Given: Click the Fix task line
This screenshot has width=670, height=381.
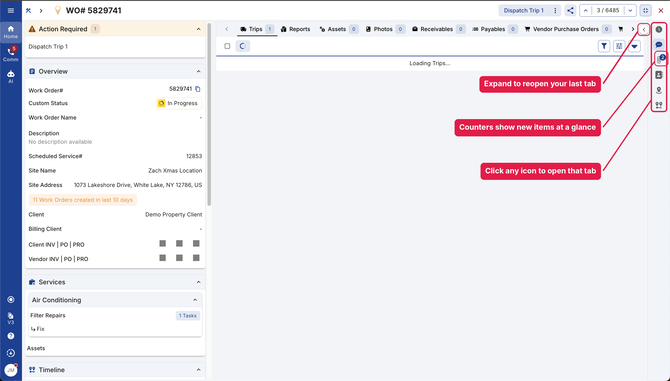Looking at the screenshot, I should [x=38, y=329].
